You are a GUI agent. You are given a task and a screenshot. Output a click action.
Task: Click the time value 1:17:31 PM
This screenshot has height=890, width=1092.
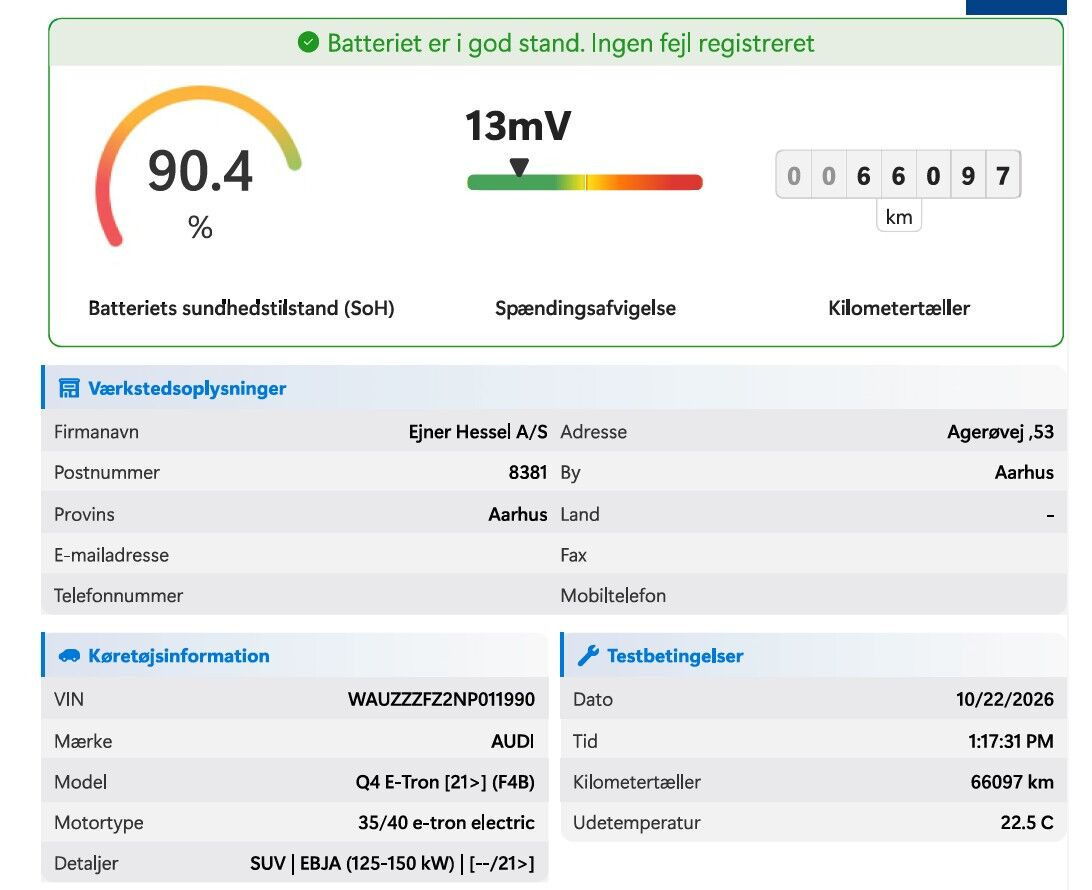1011,741
